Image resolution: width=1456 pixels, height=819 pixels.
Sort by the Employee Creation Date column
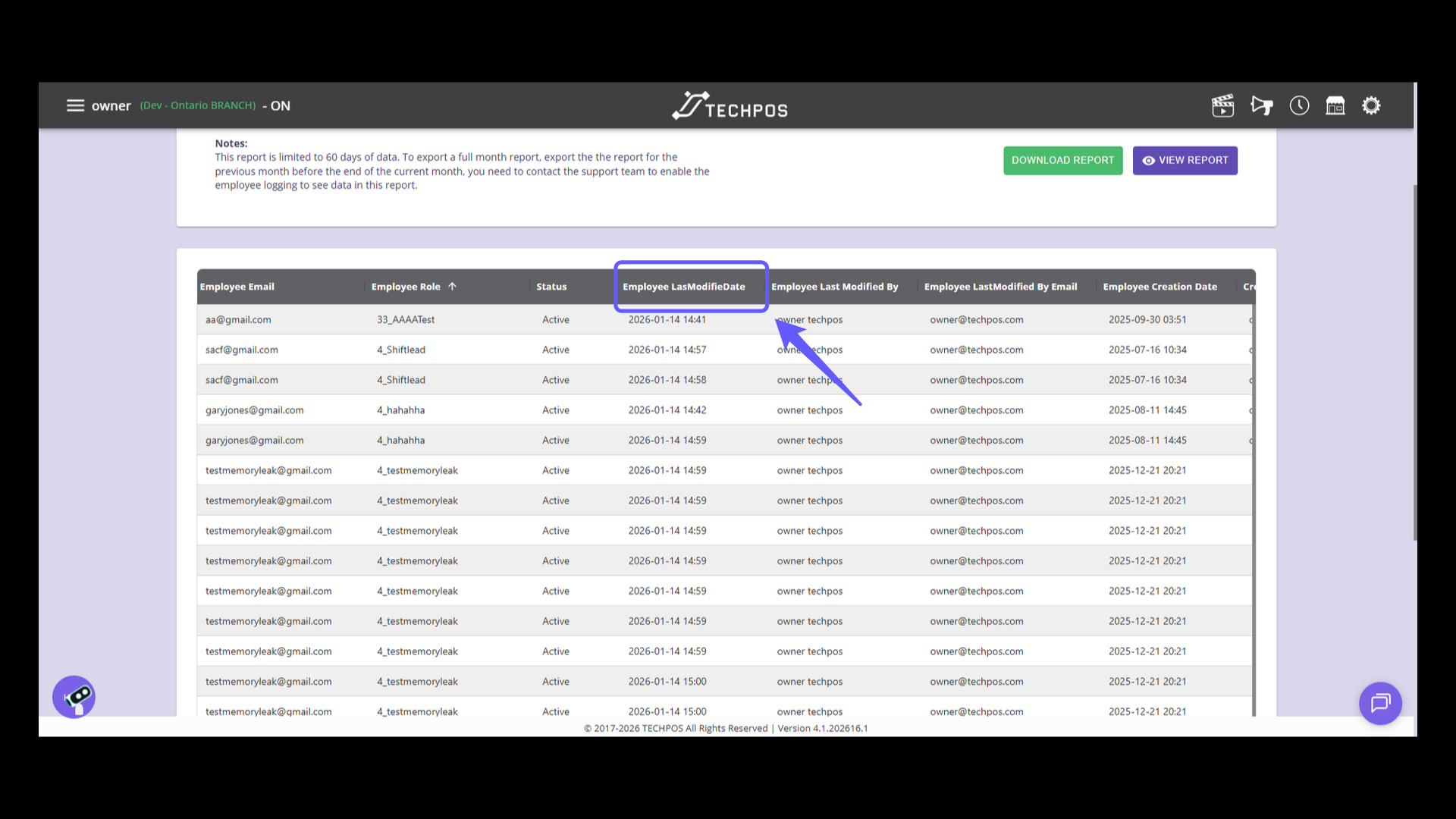coord(1159,287)
